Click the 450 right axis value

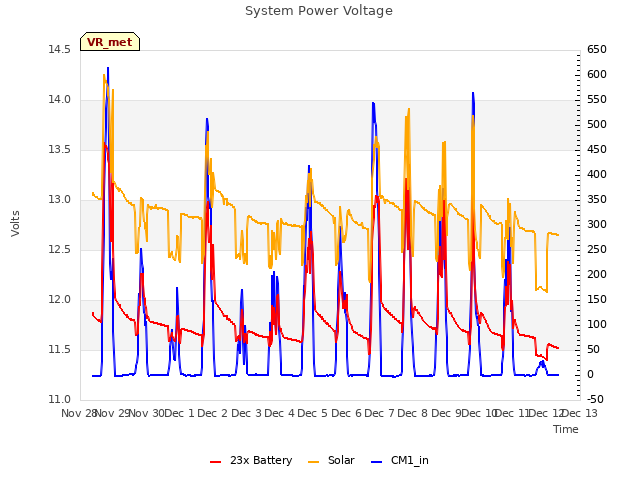point(597,149)
